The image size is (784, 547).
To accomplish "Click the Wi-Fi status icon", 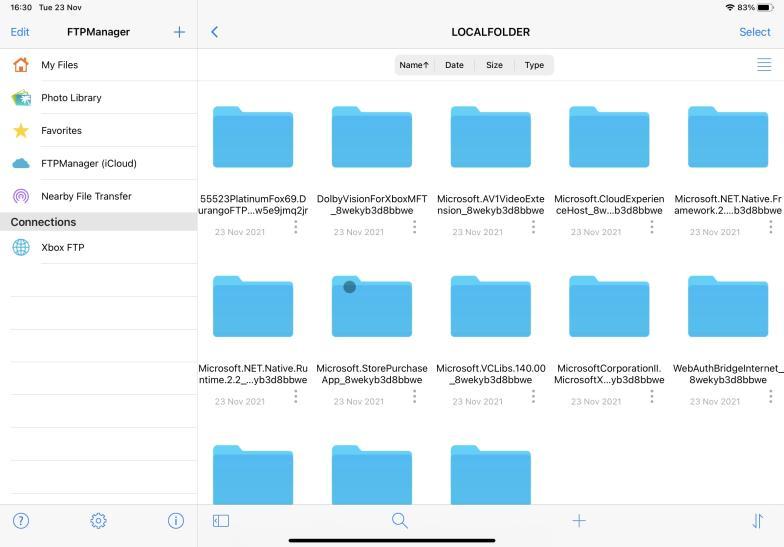I will point(730,8).
